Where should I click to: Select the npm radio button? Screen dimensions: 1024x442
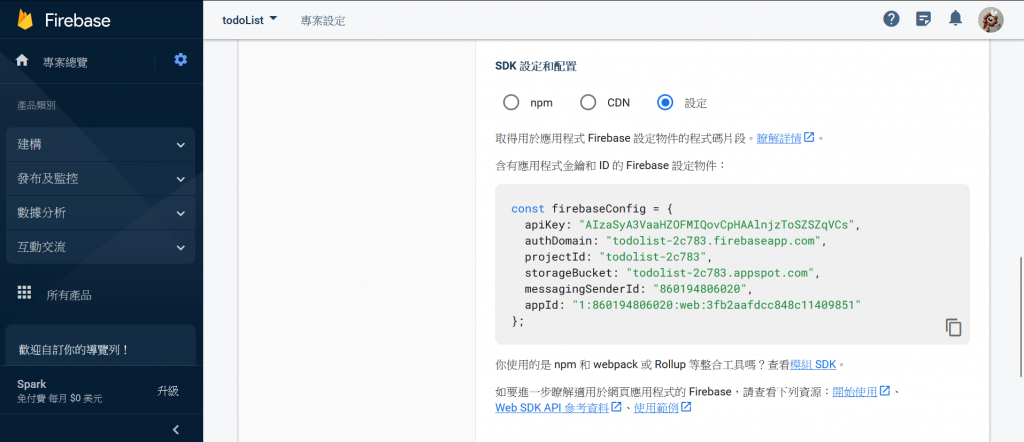511,103
